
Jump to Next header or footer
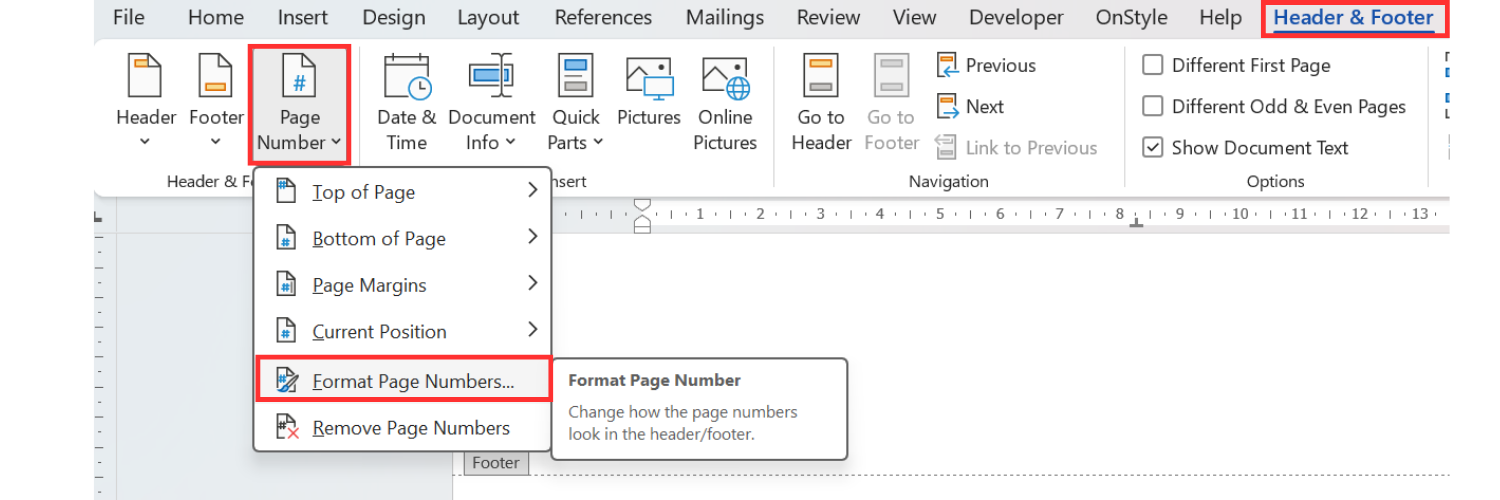(x=970, y=106)
